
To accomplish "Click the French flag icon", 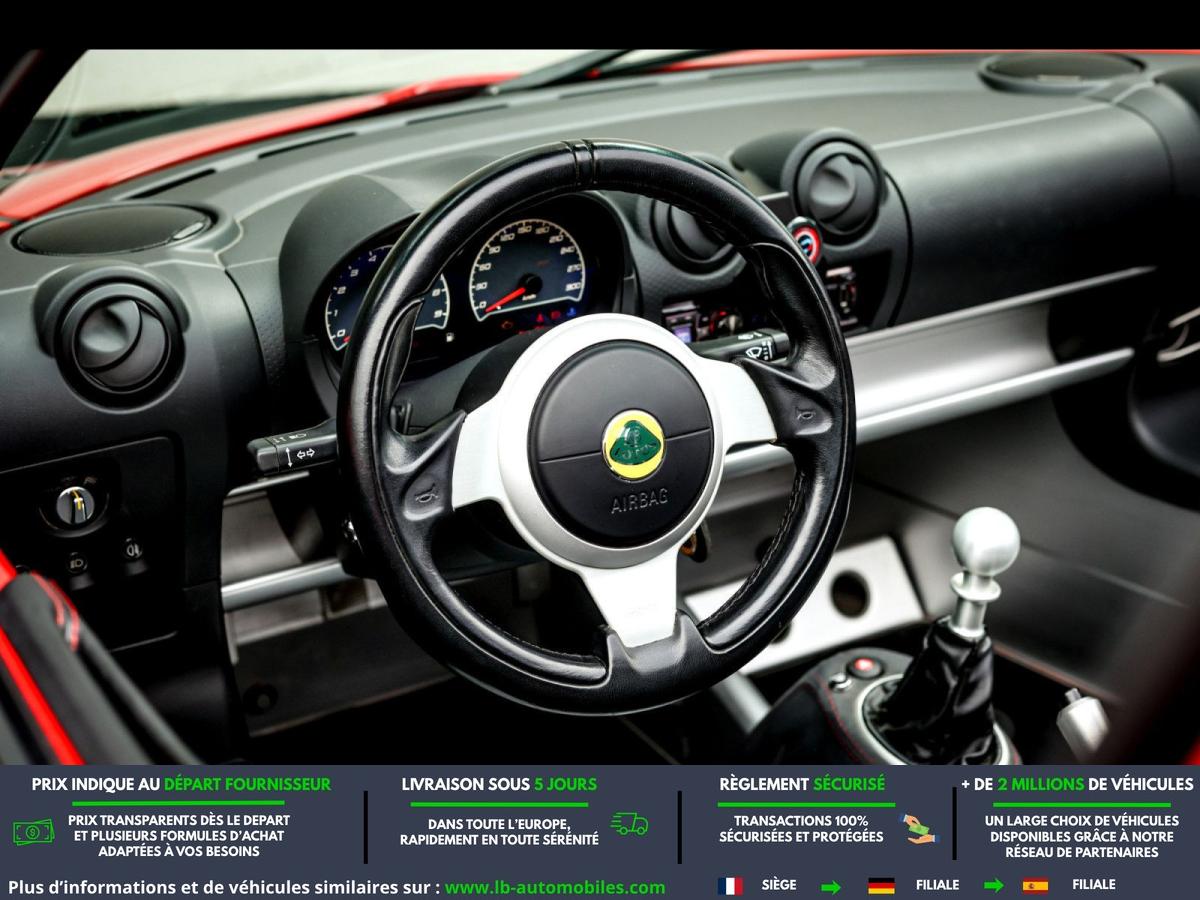I will (x=730, y=886).
